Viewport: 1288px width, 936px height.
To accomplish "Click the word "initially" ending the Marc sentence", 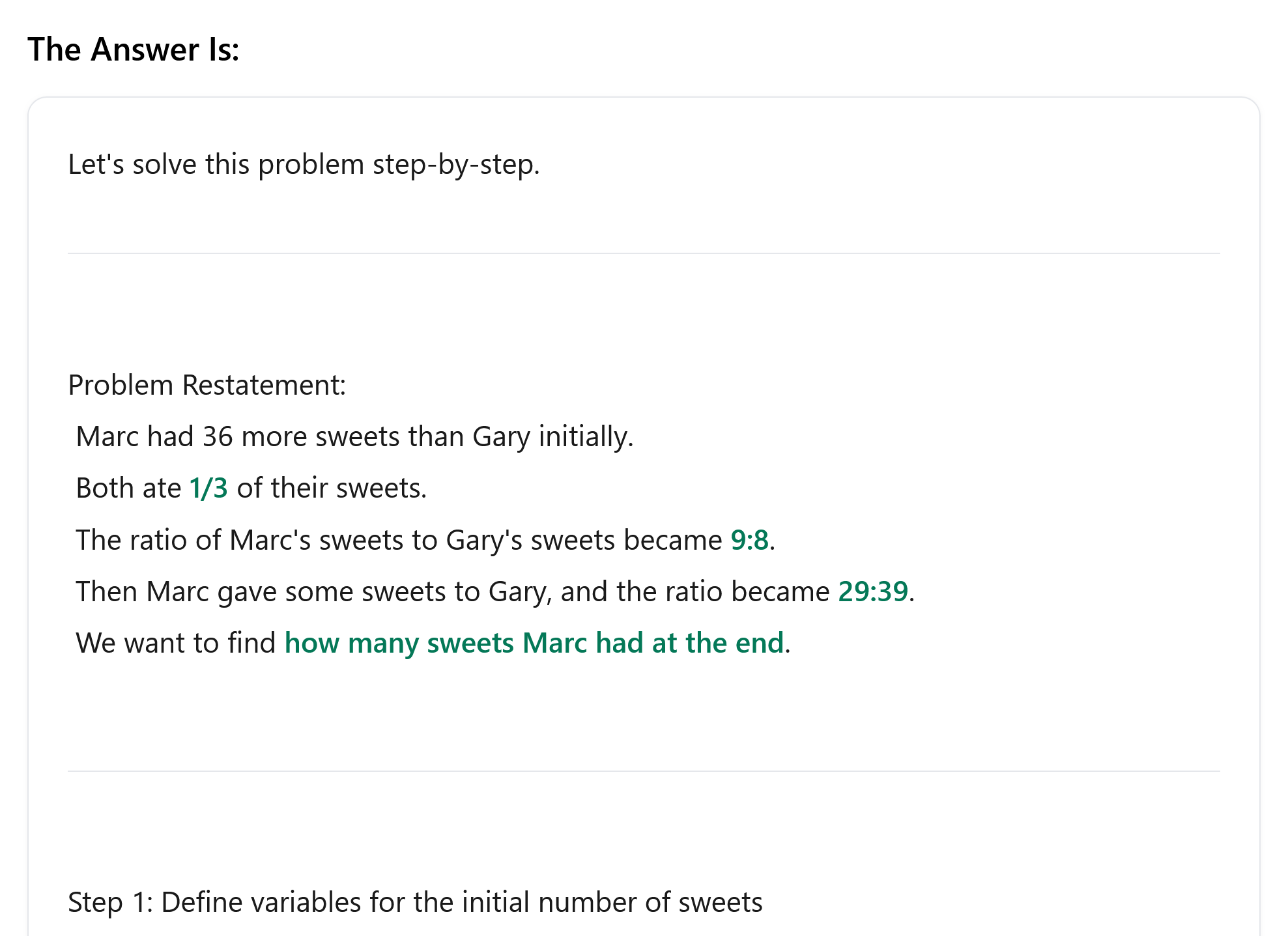I will (584, 436).
